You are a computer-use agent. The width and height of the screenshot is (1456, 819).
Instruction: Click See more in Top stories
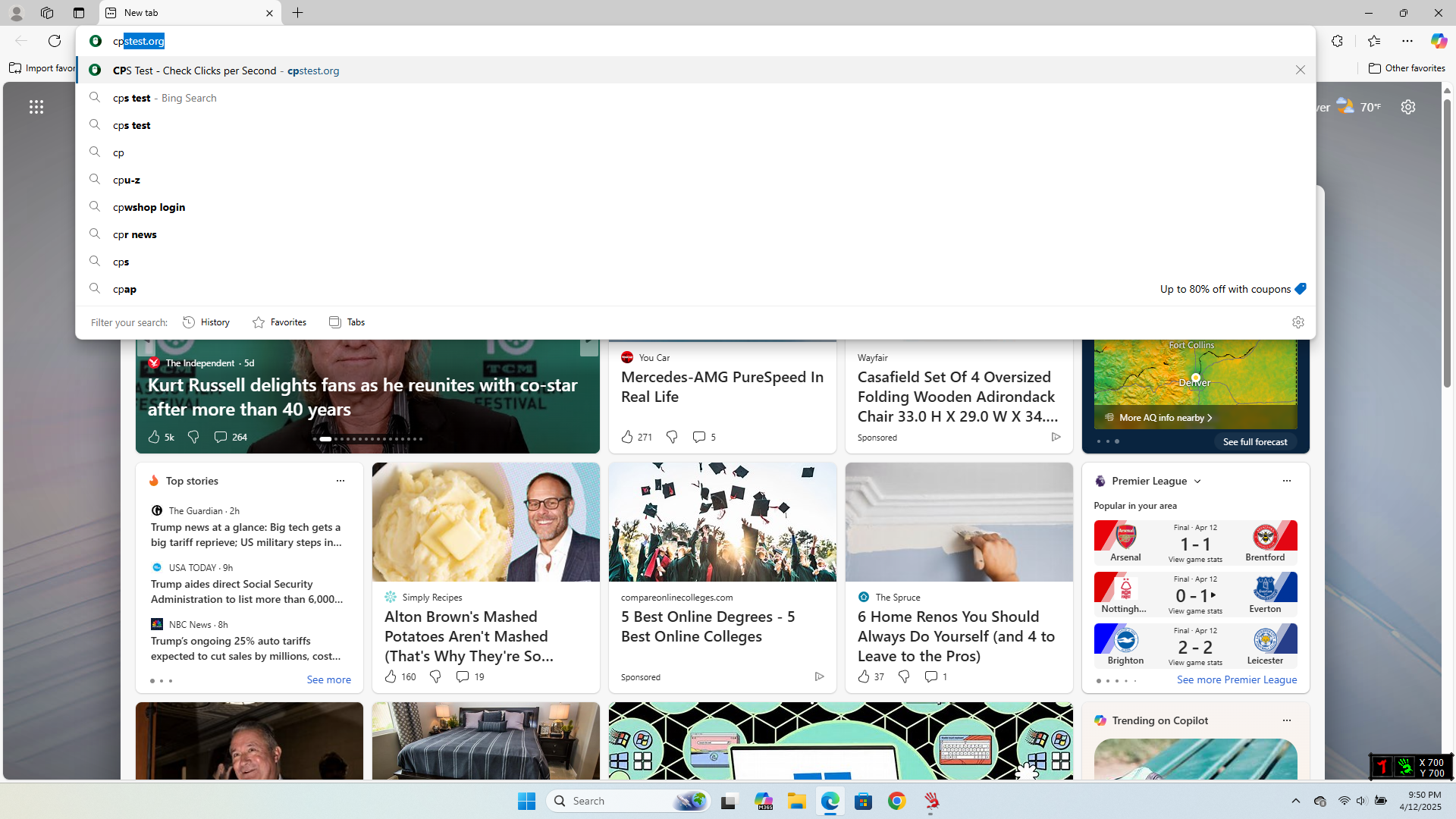pos(329,680)
